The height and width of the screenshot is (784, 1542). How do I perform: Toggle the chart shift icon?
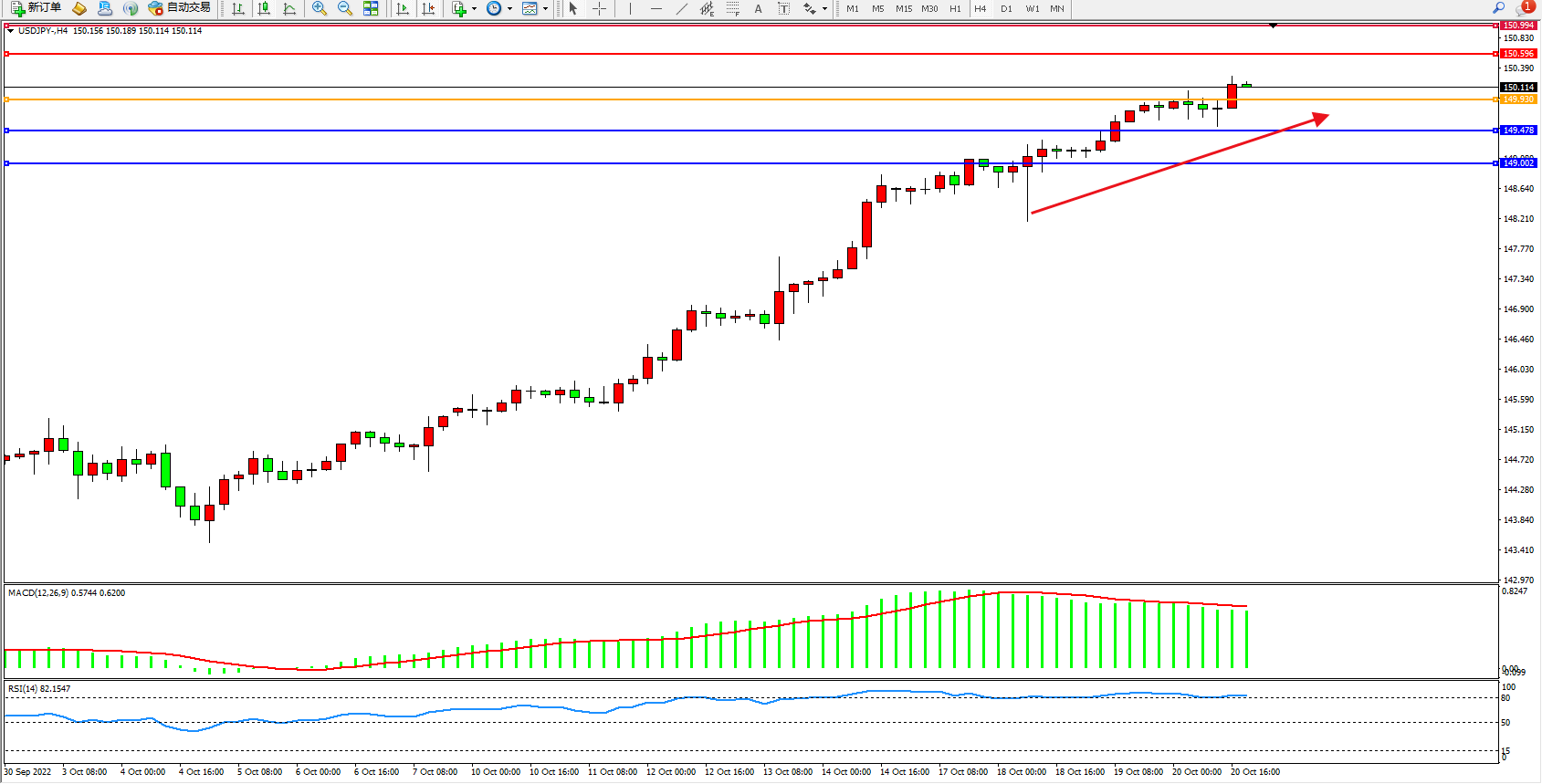tap(427, 8)
